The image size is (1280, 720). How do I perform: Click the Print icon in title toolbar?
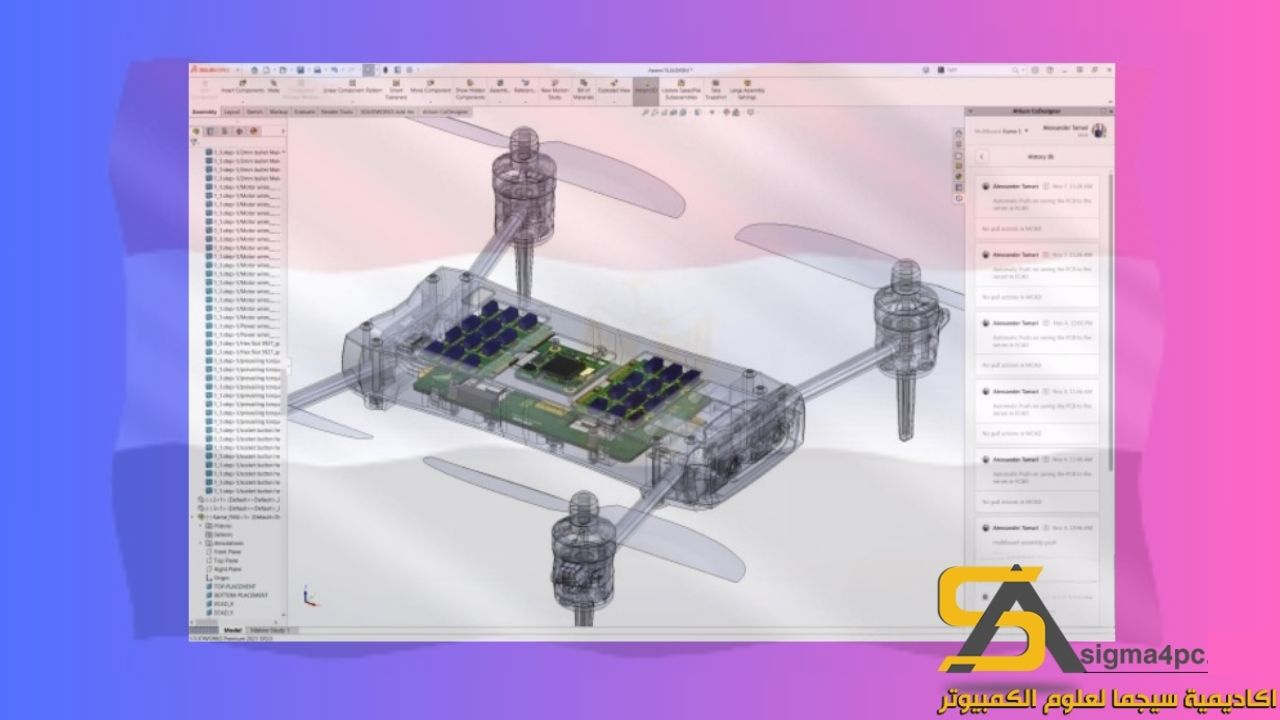[x=317, y=70]
